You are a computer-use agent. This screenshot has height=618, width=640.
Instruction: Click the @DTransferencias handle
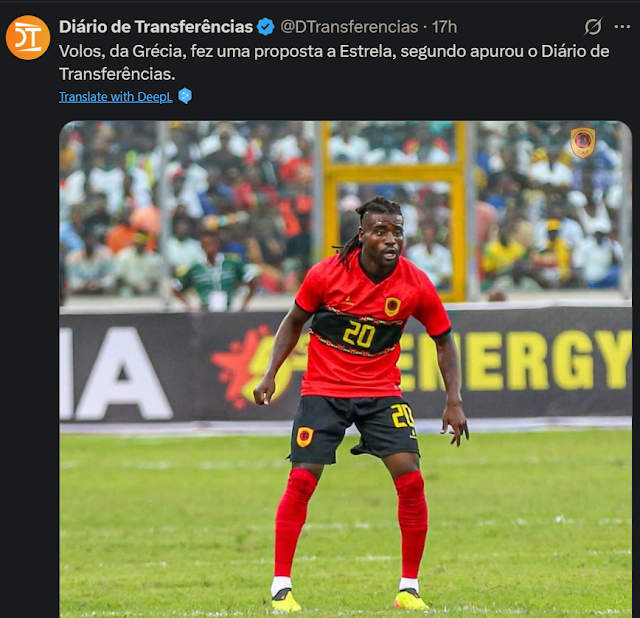pos(349,27)
